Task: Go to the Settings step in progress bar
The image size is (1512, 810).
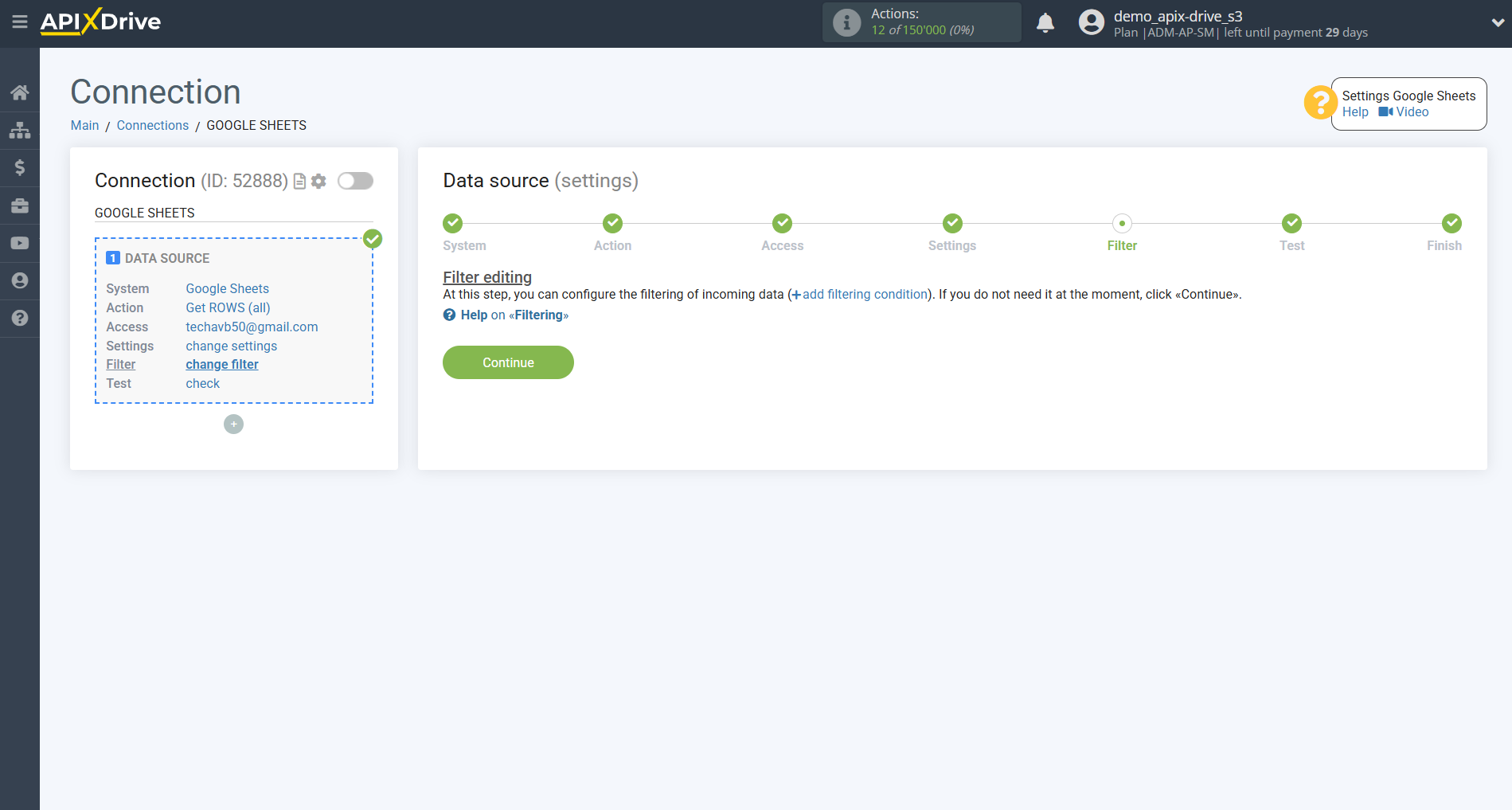Action: tap(952, 224)
